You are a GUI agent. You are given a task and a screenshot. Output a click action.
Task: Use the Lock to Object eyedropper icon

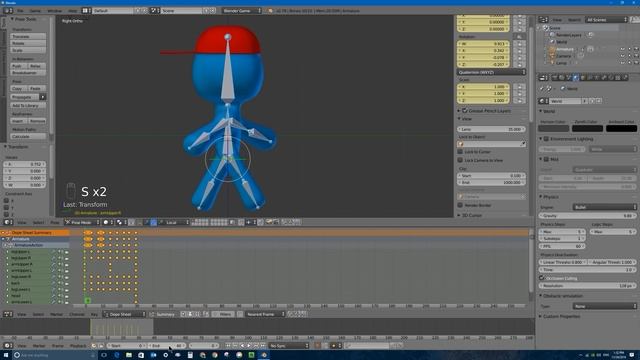(522, 144)
